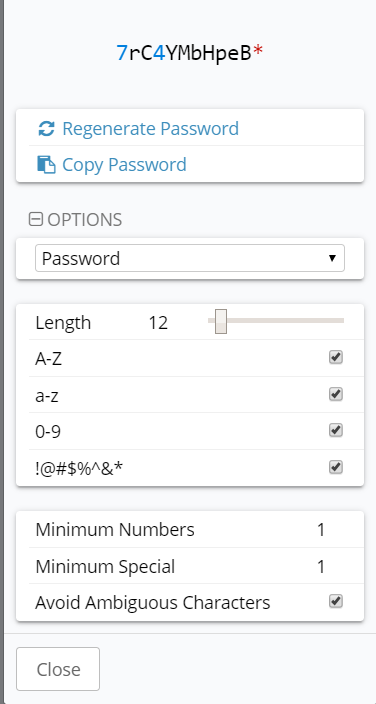The width and height of the screenshot is (376, 704).
Task: Click the copy clipboard icon
Action: click(46, 165)
